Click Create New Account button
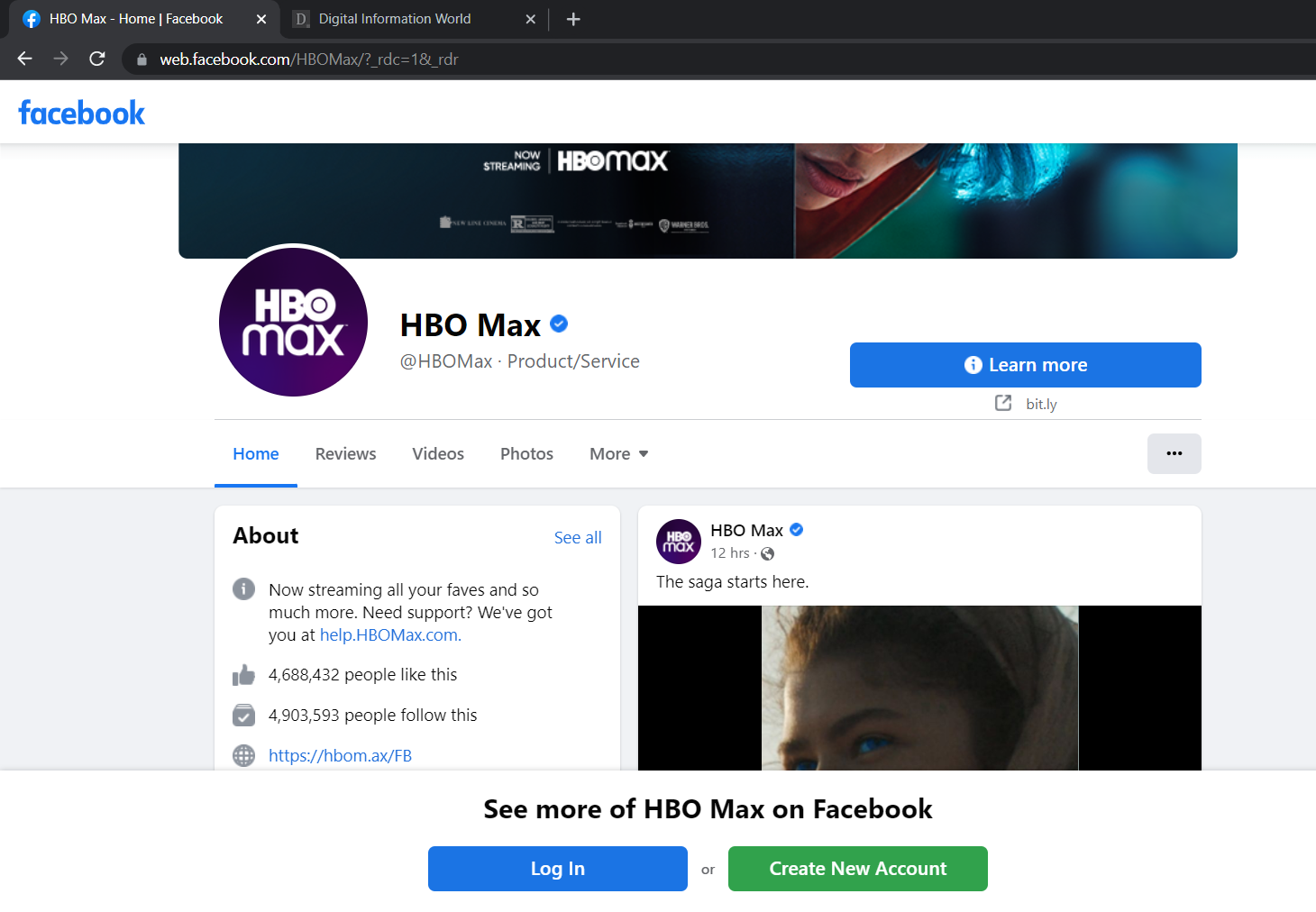 (858, 869)
